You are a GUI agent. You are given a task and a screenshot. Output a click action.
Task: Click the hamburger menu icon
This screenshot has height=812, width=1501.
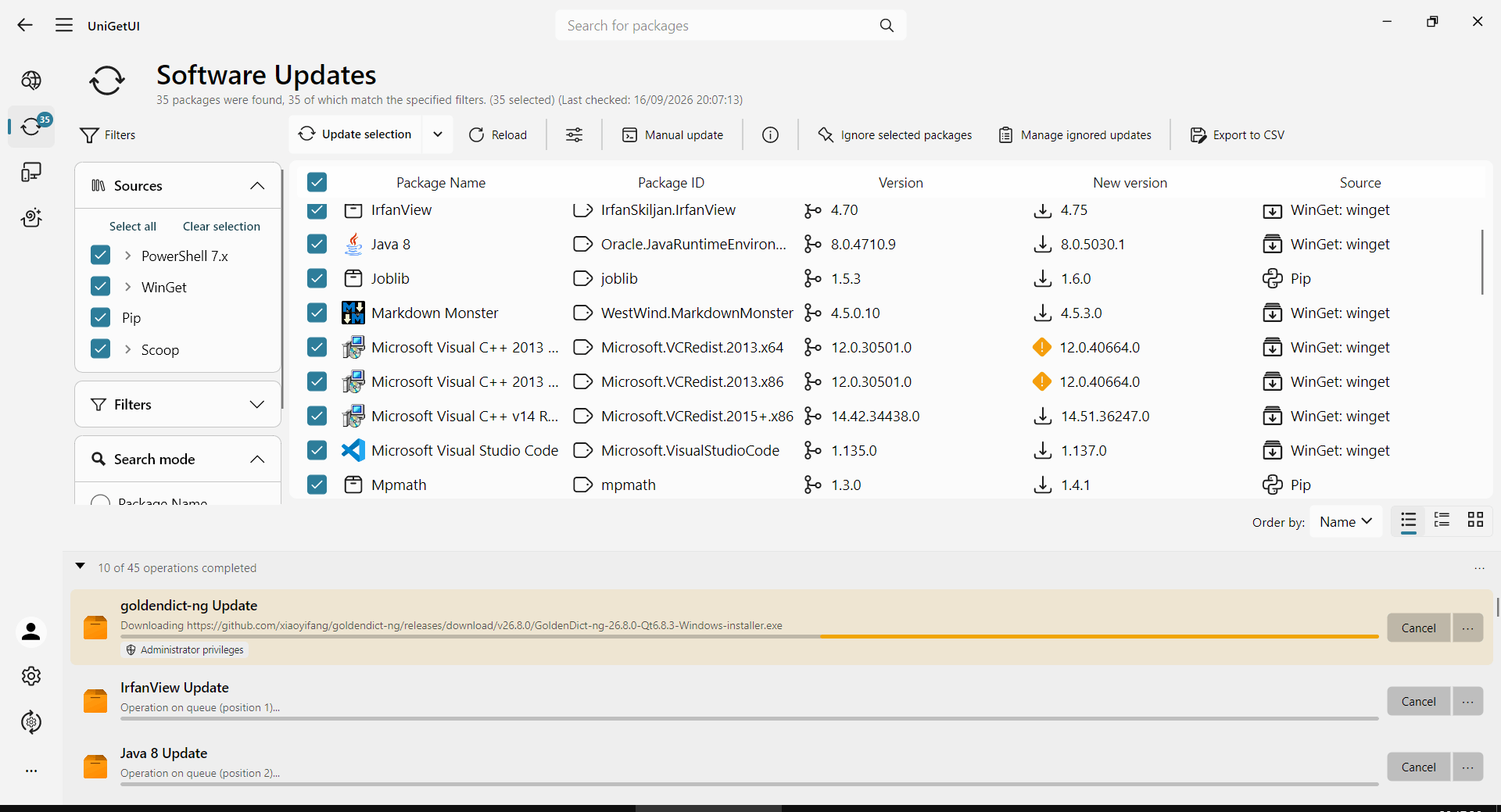point(64,25)
